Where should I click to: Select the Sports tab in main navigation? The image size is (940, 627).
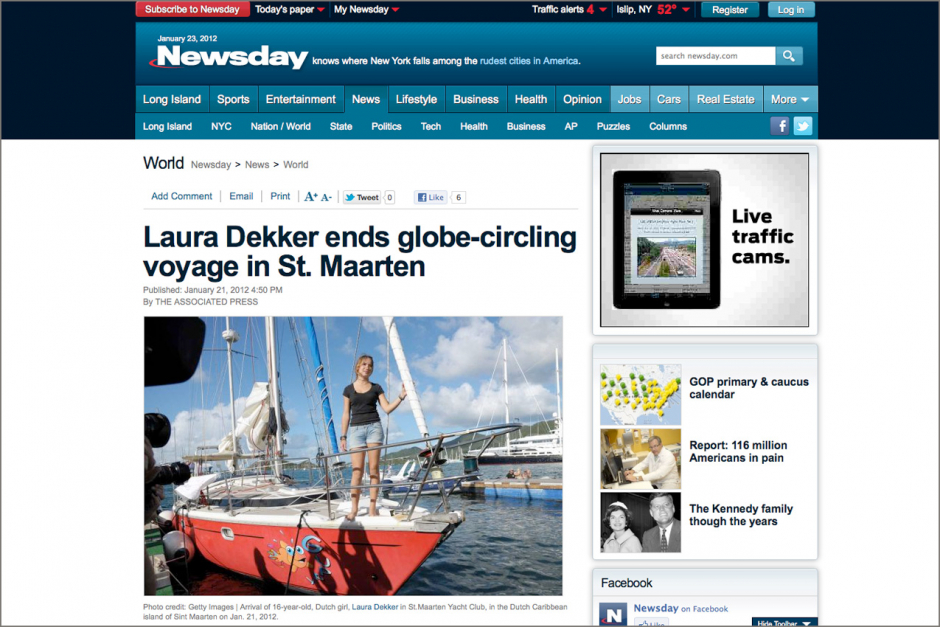pos(233,99)
